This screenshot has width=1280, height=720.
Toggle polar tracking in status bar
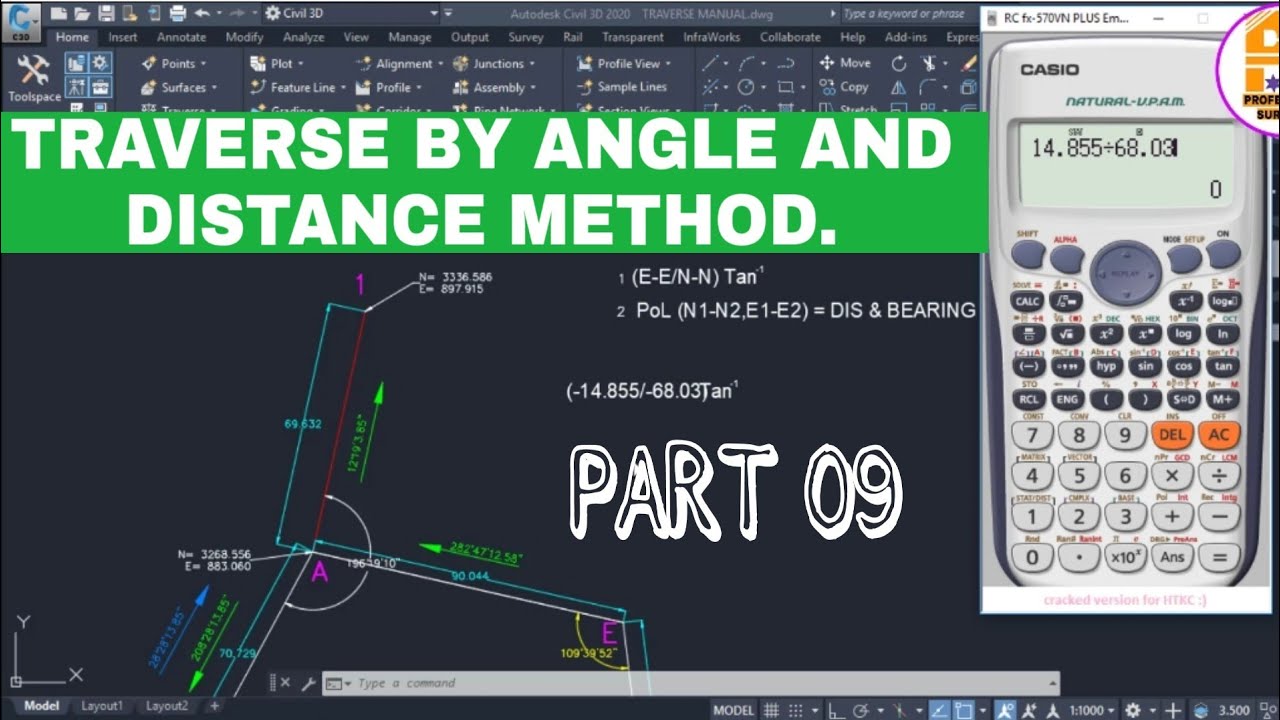tap(861, 709)
